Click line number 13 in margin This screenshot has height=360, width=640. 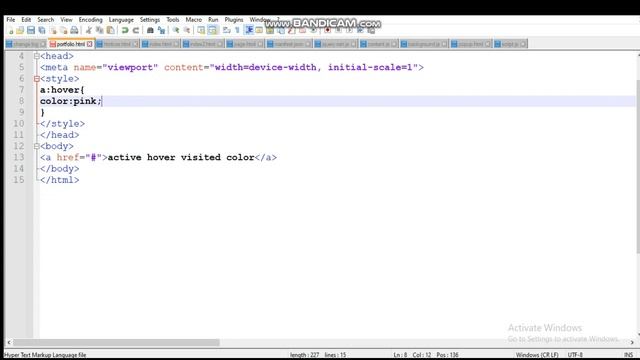[19, 158]
